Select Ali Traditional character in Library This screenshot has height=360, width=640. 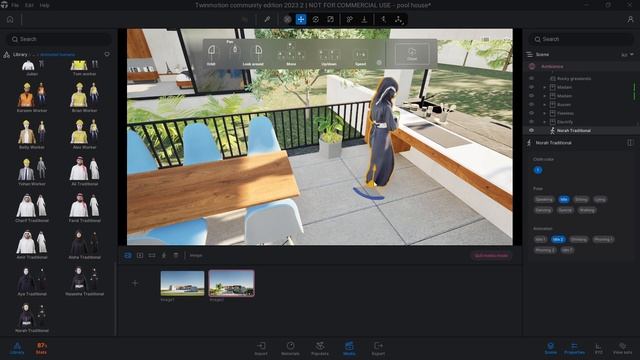click(x=84, y=171)
